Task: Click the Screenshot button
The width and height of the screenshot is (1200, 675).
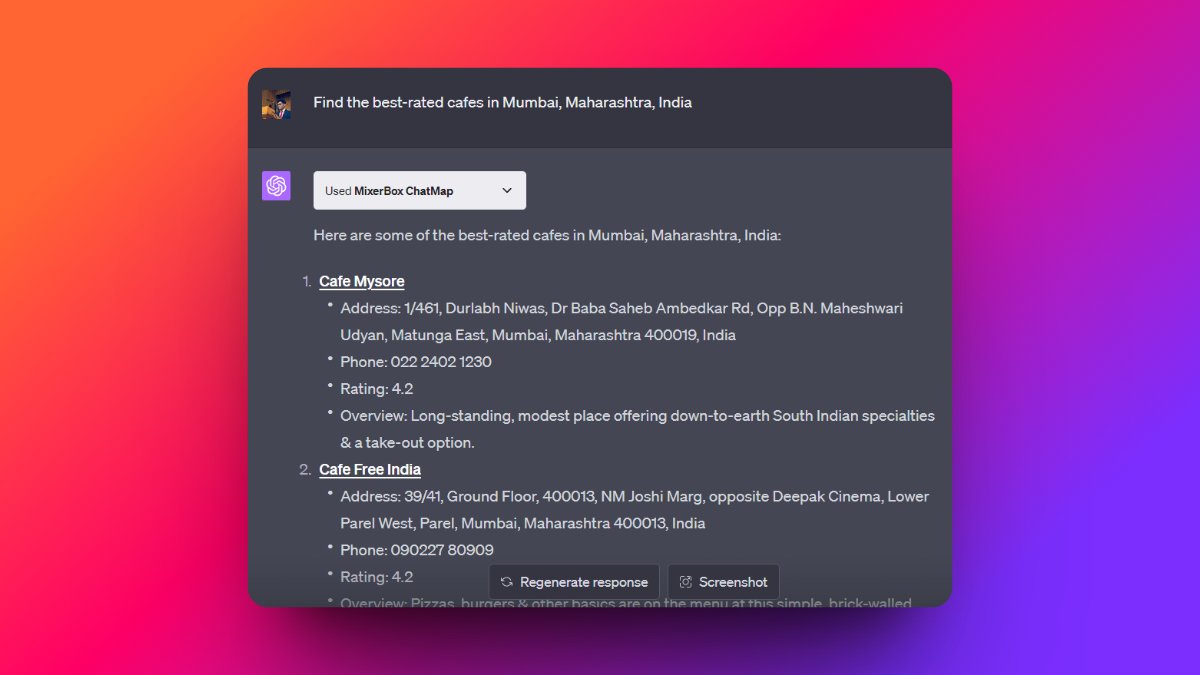Action: pos(723,582)
